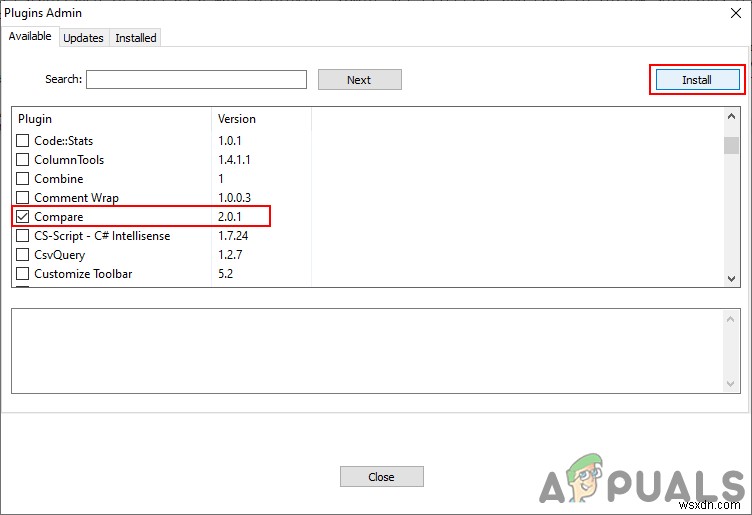Tick the CS-Script - C# Intellisense checkbox
752x515 pixels.
pyautogui.click(x=23, y=235)
